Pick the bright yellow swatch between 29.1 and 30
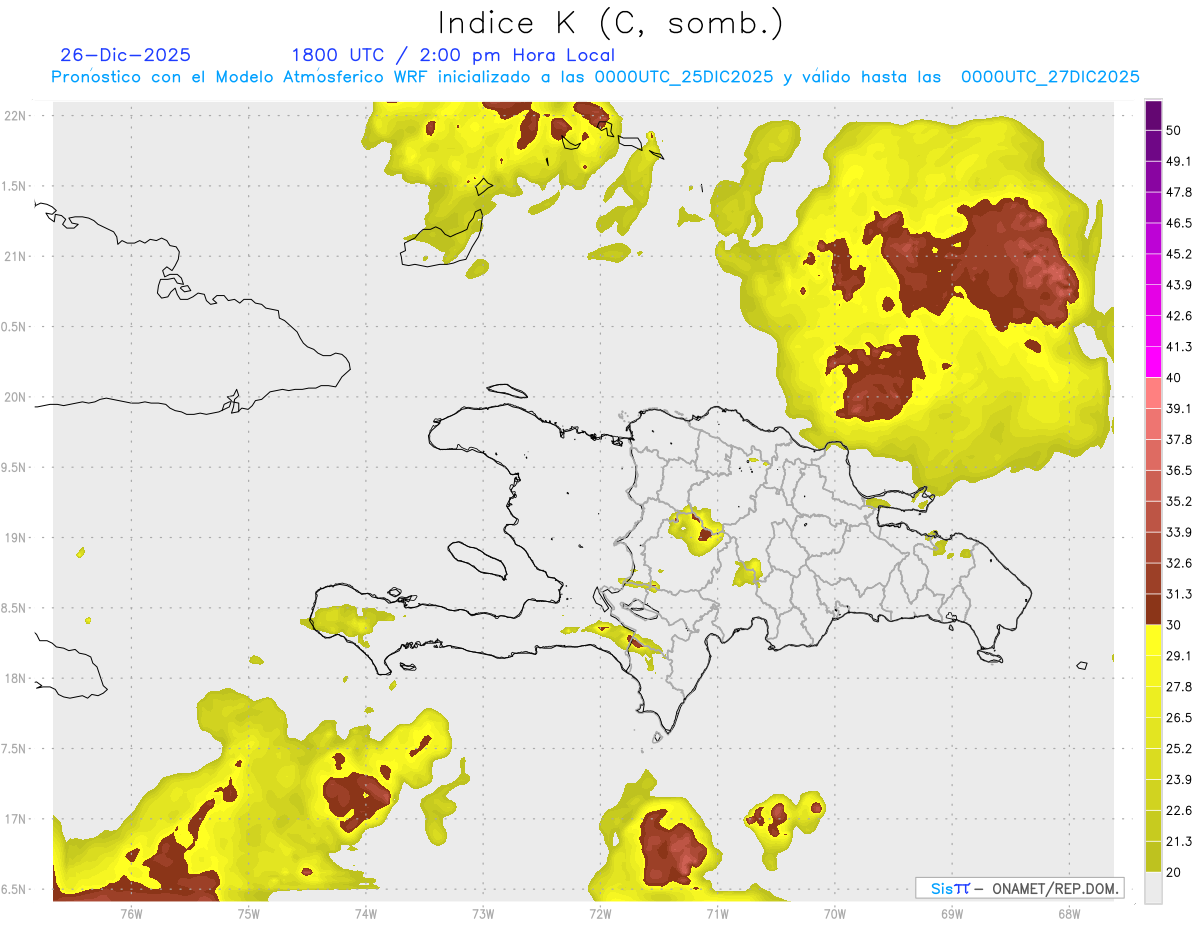 pyautogui.click(x=1153, y=640)
